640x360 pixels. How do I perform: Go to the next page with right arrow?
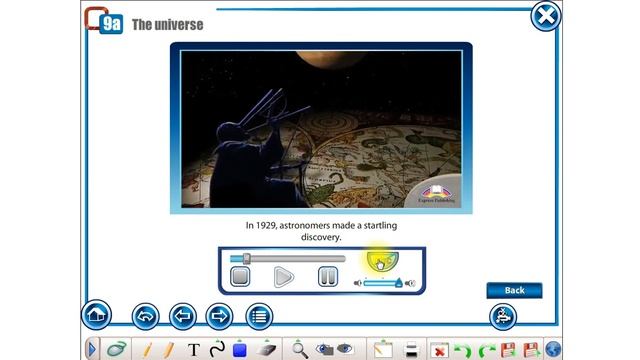[219, 316]
